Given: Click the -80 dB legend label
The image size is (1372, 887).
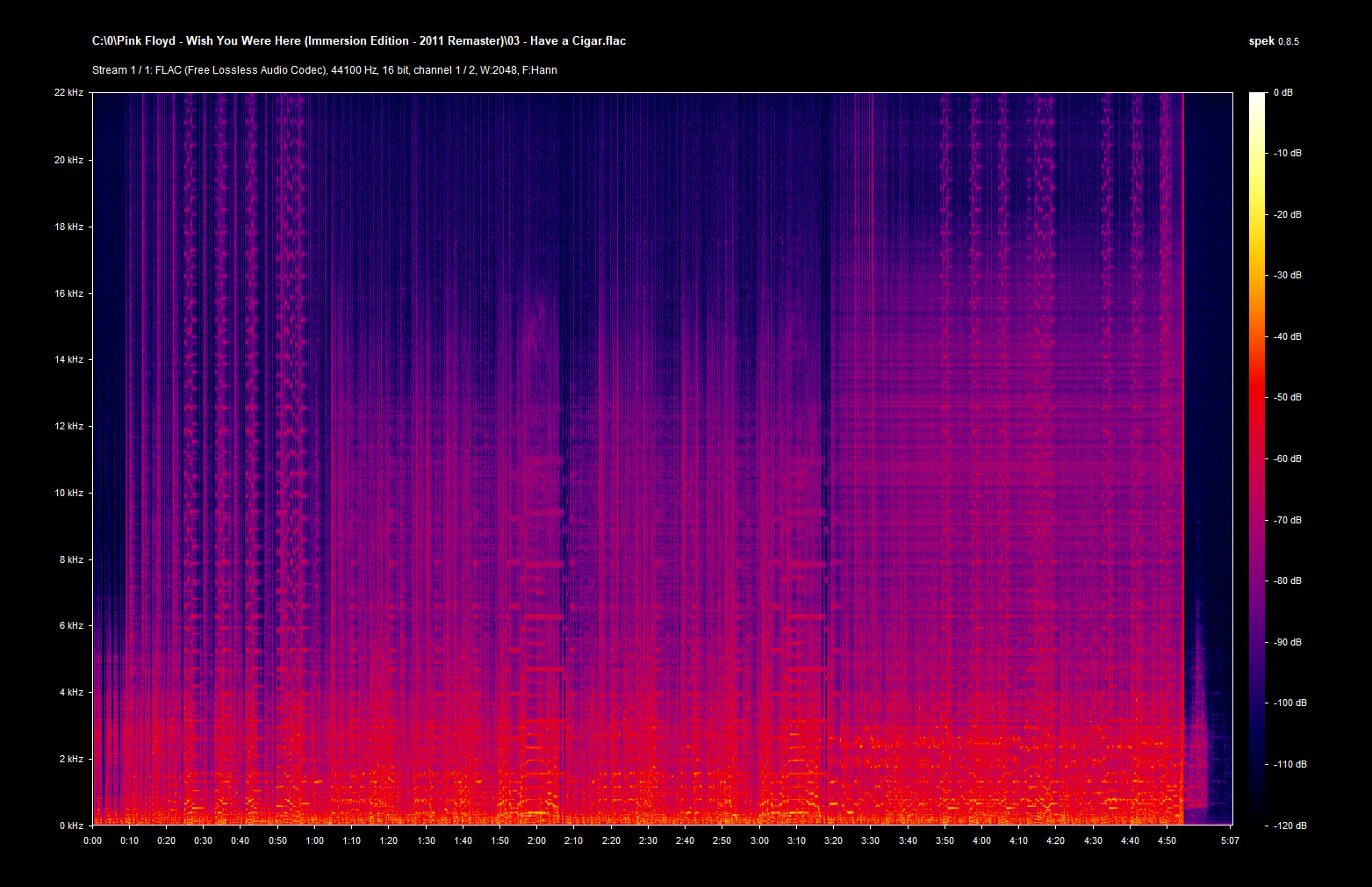Looking at the screenshot, I should click(x=1287, y=581).
